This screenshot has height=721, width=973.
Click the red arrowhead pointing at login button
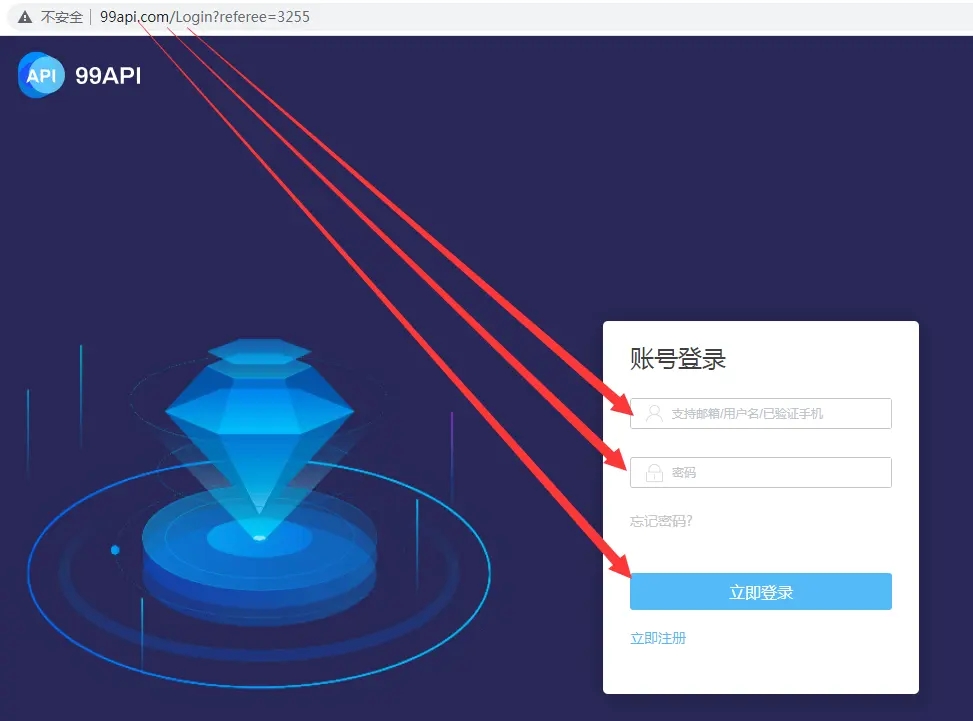(618, 563)
